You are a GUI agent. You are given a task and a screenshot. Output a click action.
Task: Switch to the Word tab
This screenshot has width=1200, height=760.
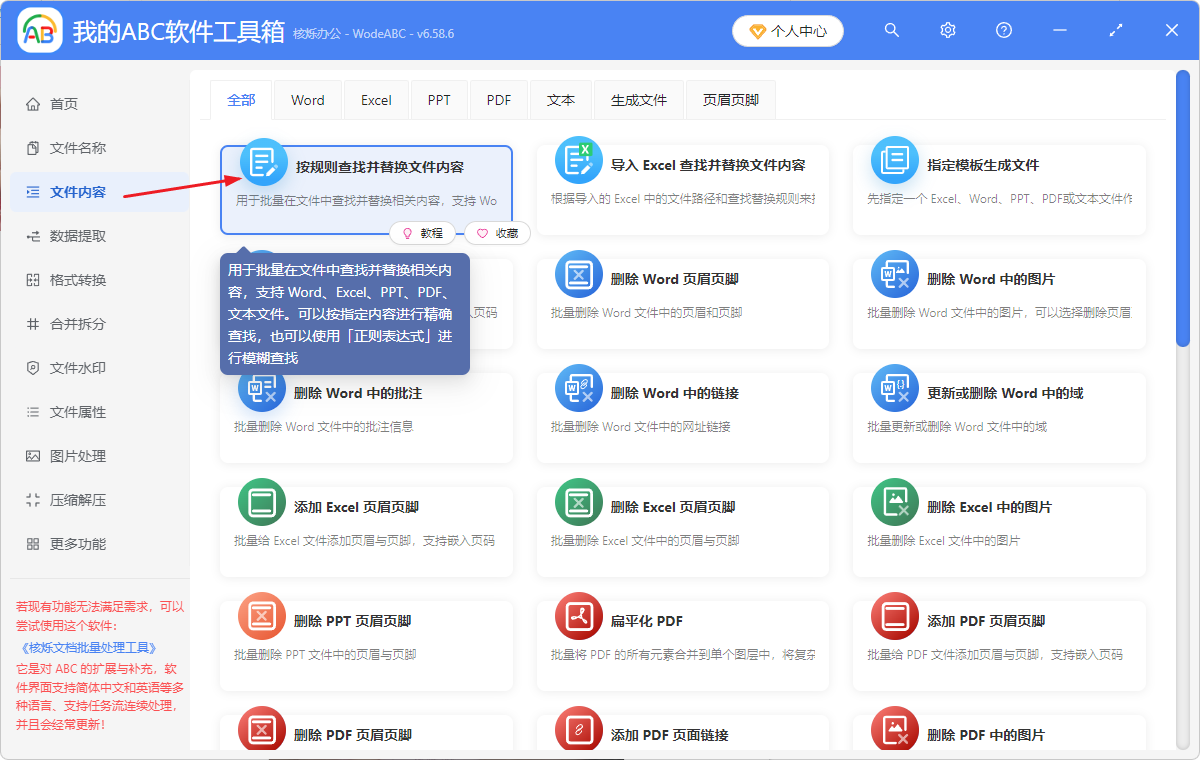click(307, 99)
